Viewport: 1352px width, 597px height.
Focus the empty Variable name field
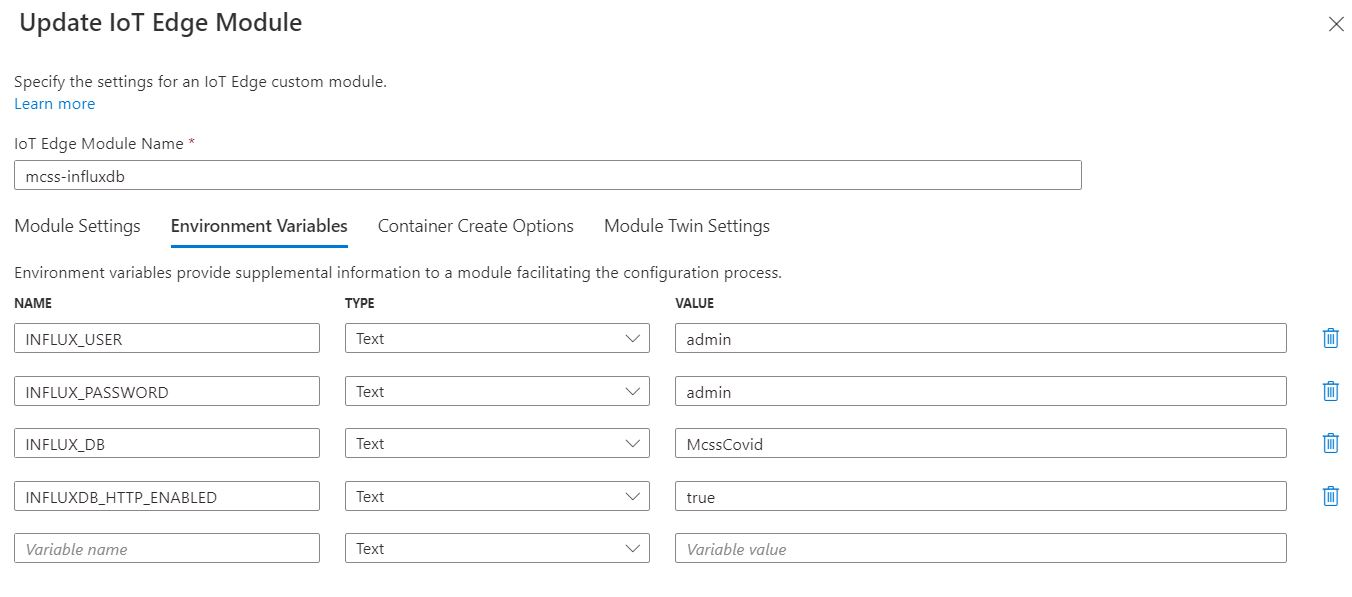(167, 548)
